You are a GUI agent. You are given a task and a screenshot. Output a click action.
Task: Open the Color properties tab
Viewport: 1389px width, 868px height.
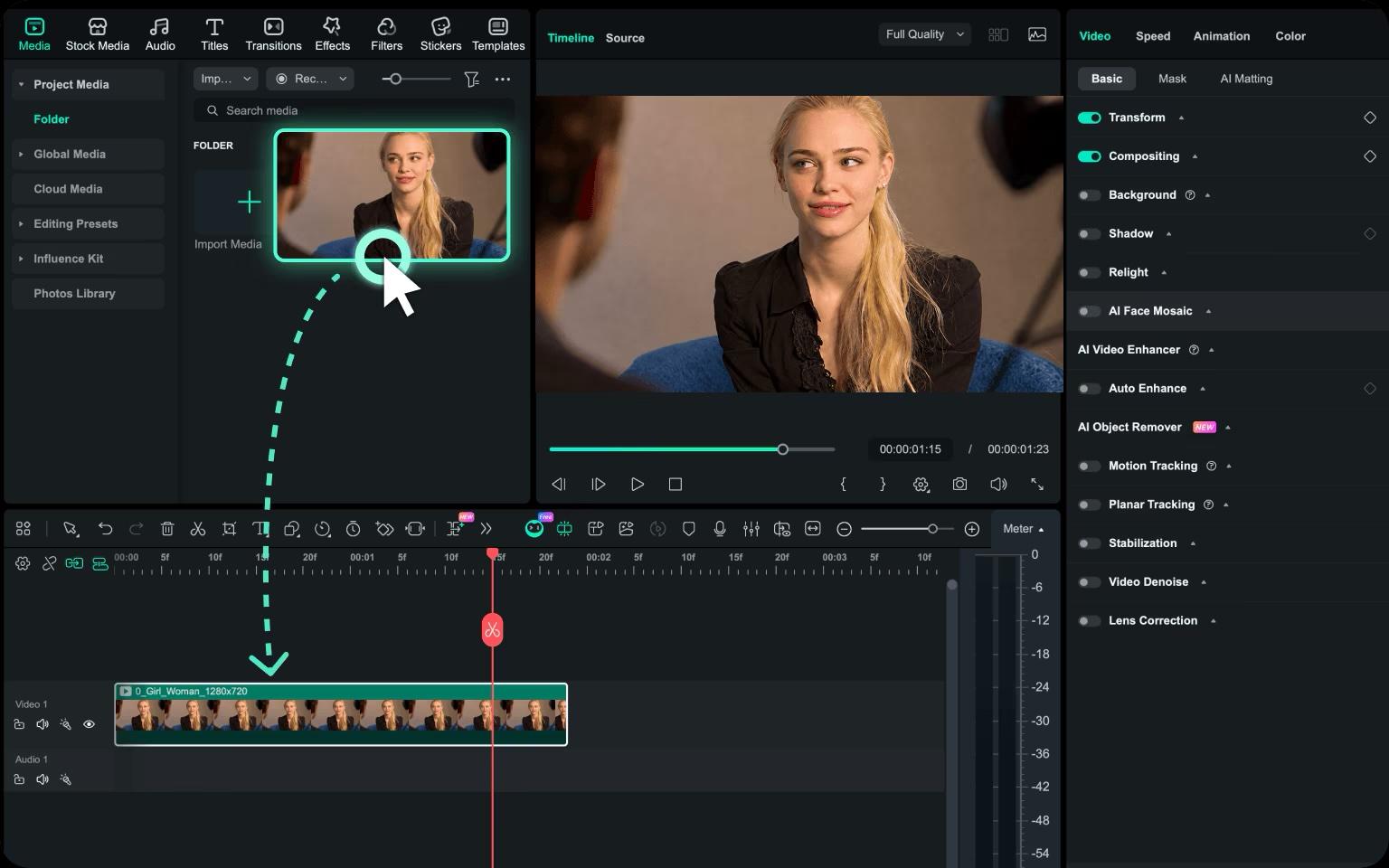(1290, 36)
